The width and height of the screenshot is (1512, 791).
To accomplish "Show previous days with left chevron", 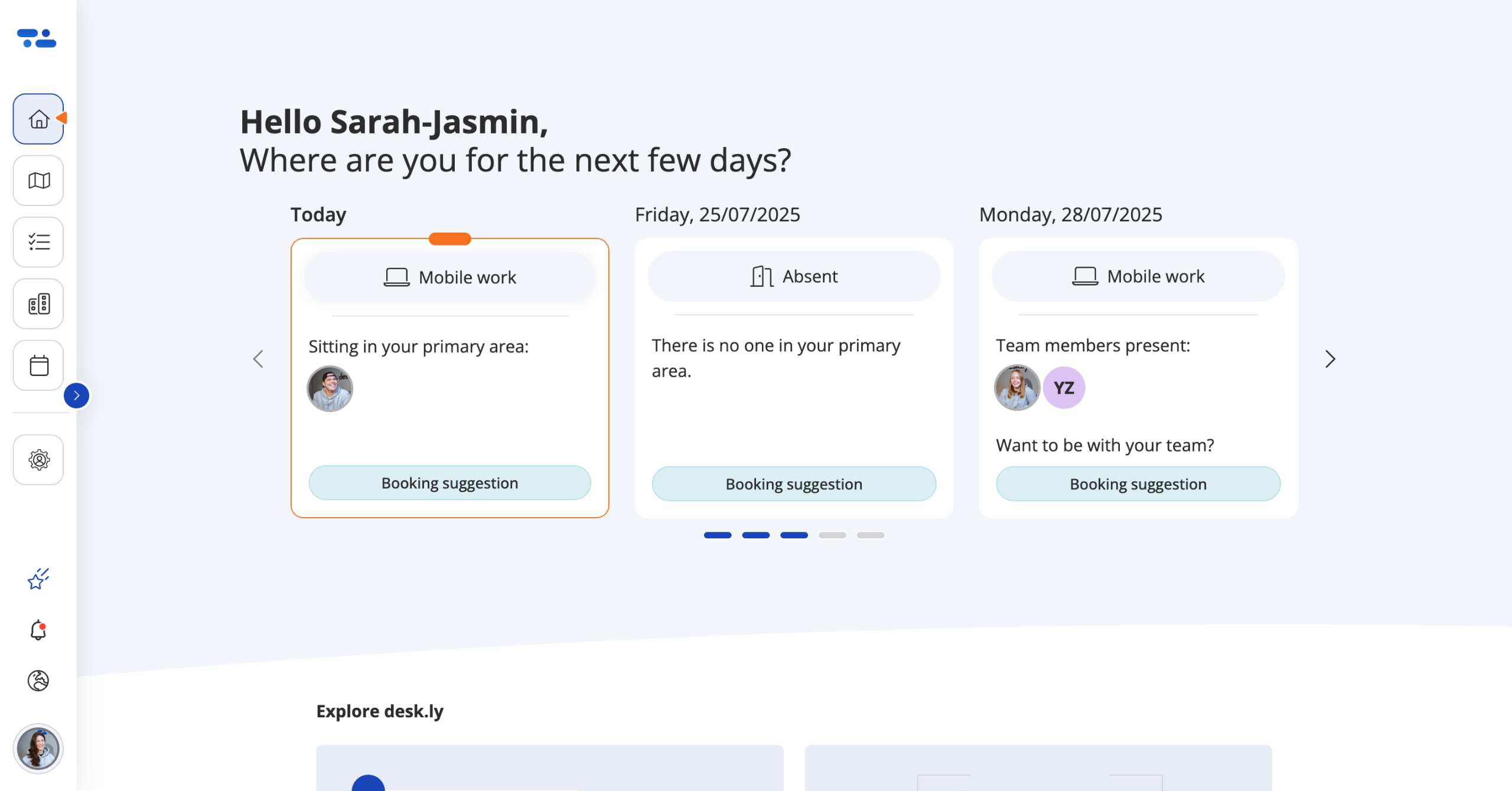I will (258, 359).
